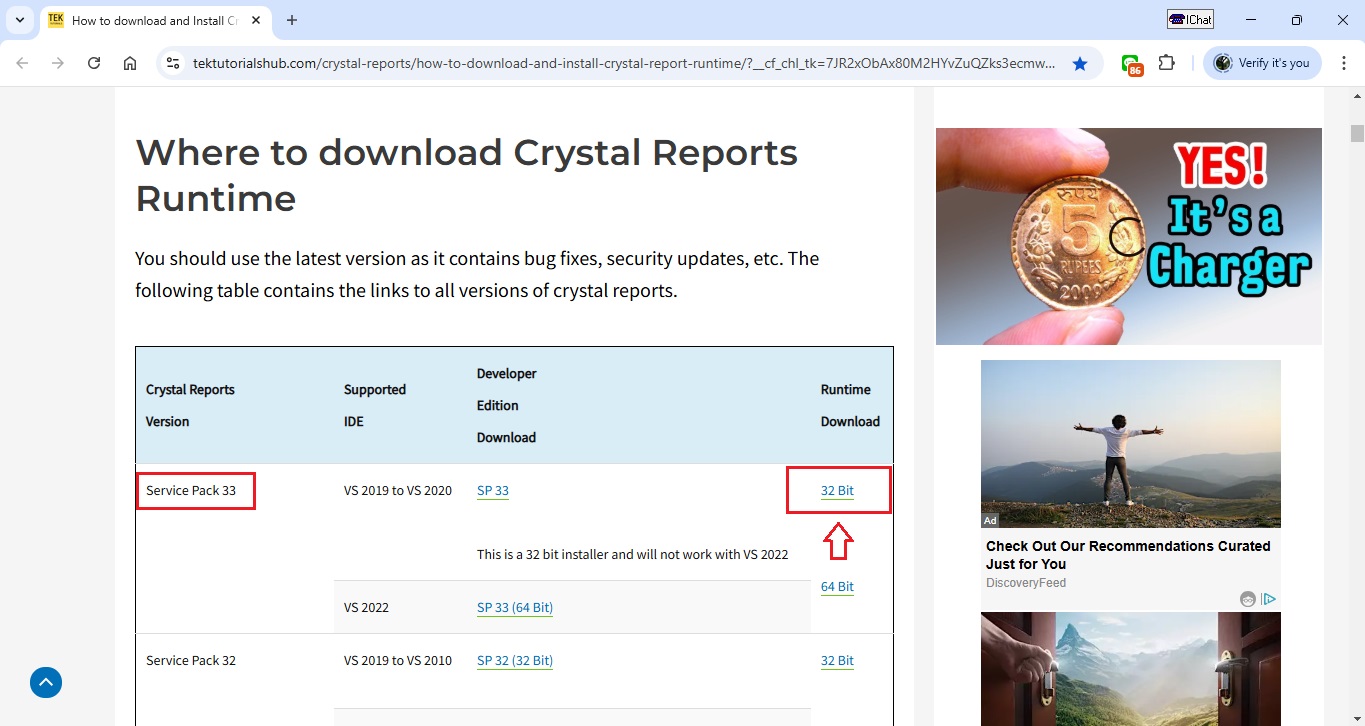Reload the current page
This screenshot has width=1365, height=726.
pos(94,63)
